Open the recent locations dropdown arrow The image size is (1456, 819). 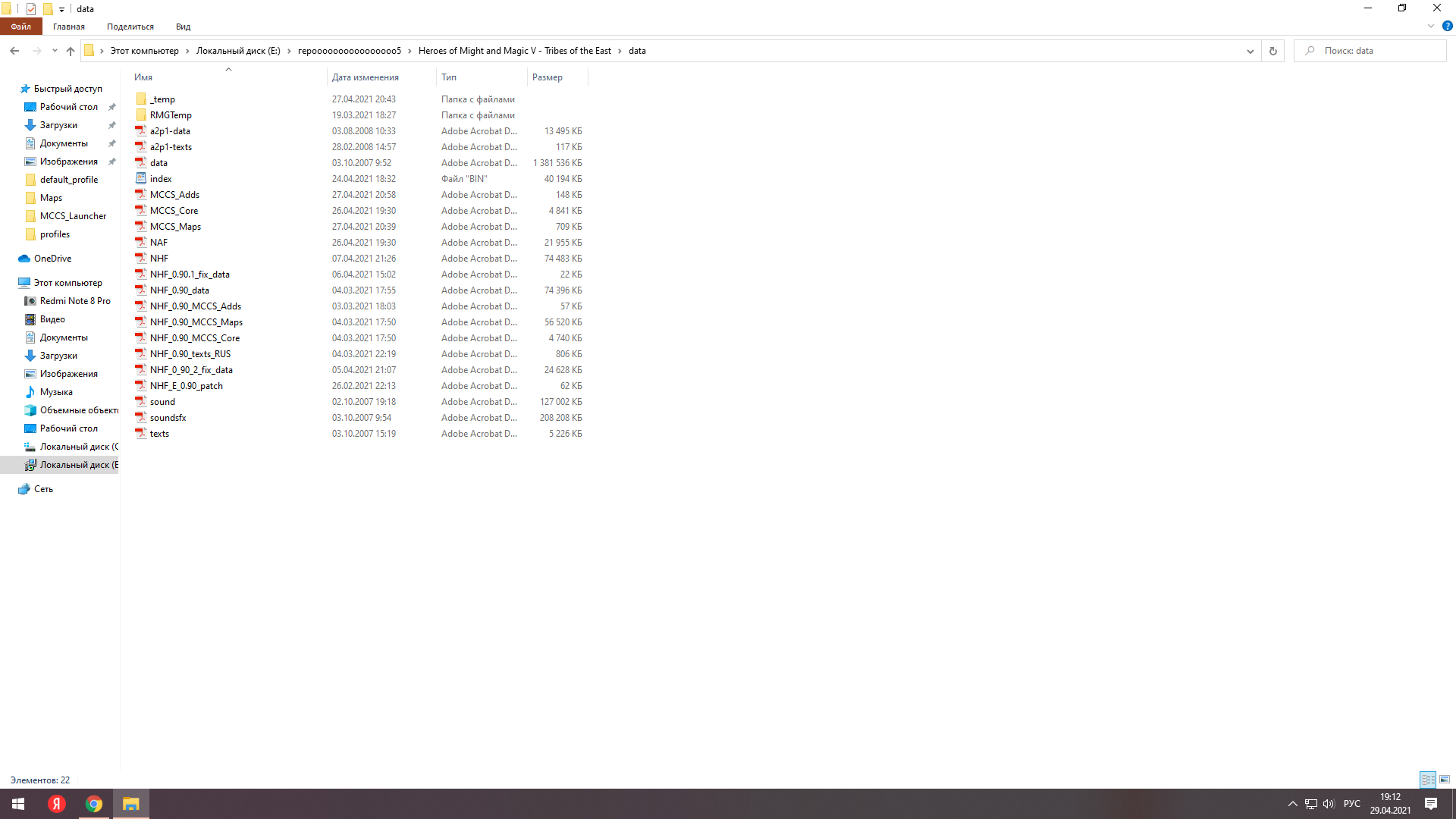click(x=55, y=51)
